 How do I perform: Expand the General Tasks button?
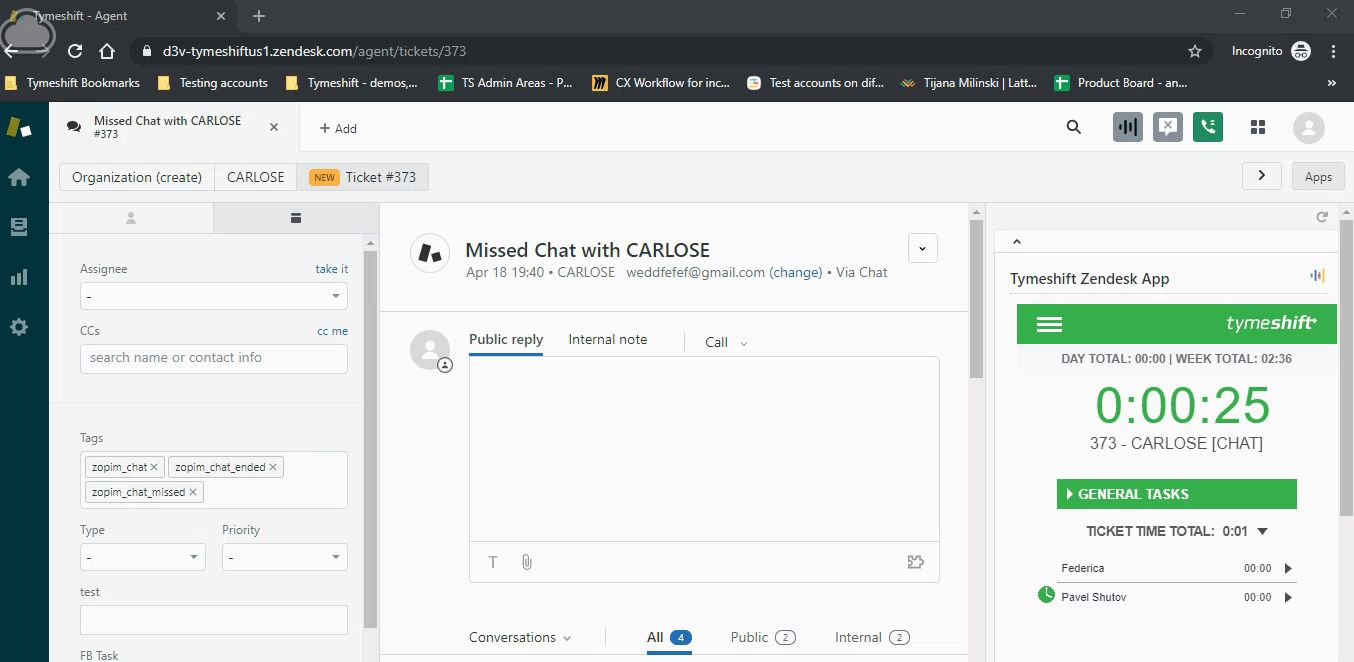click(1176, 494)
